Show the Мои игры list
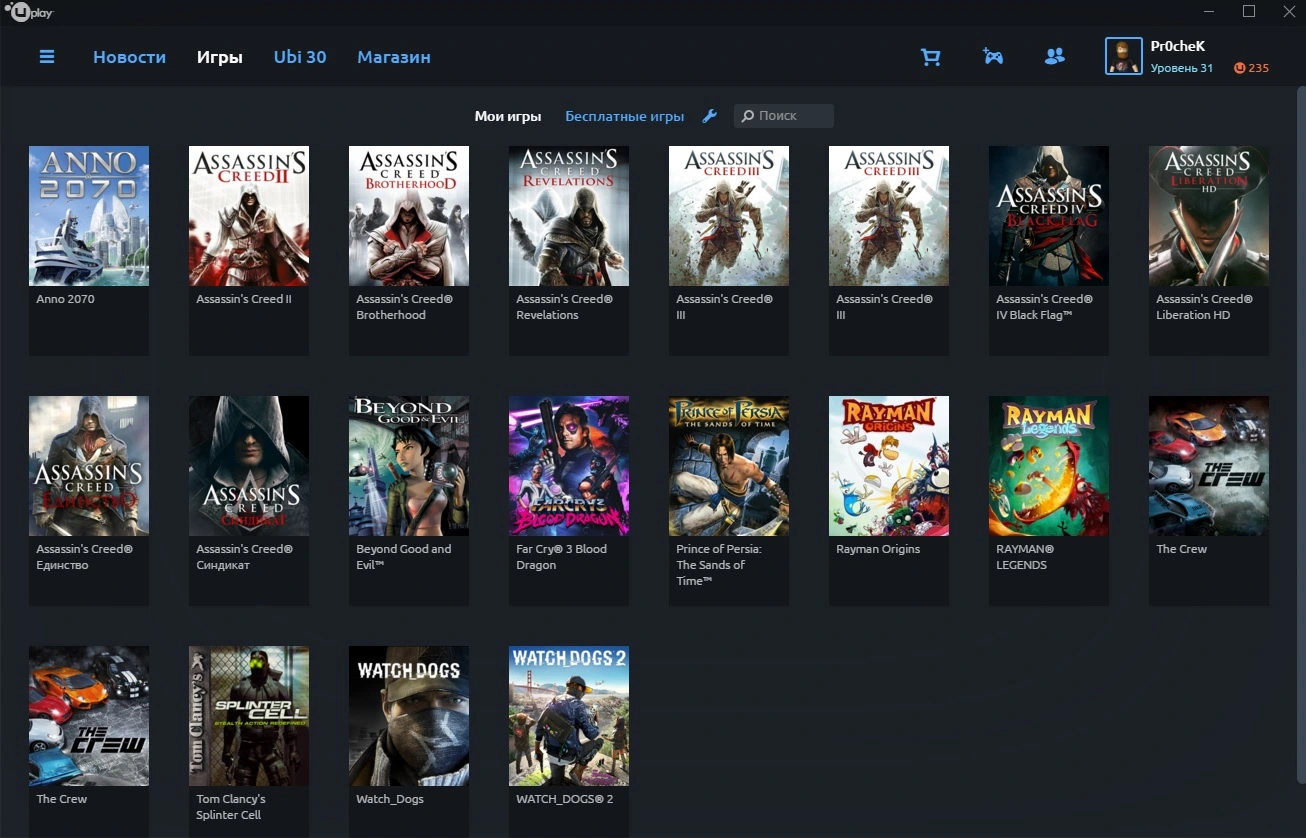Image resolution: width=1306 pixels, height=838 pixels. click(508, 116)
